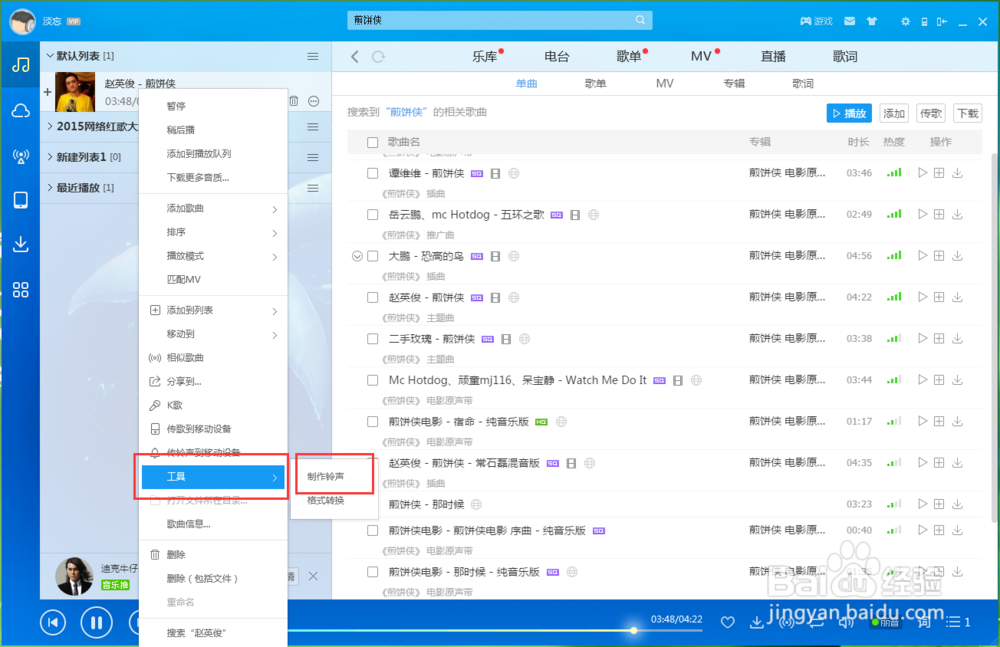
Task: Click the player bar download icon
Action: (x=756, y=621)
